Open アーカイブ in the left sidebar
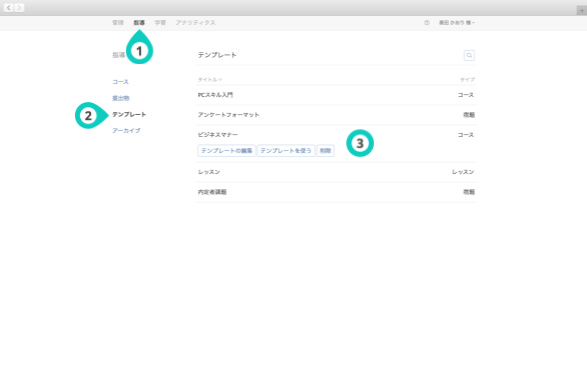The image size is (587, 367). (126, 131)
